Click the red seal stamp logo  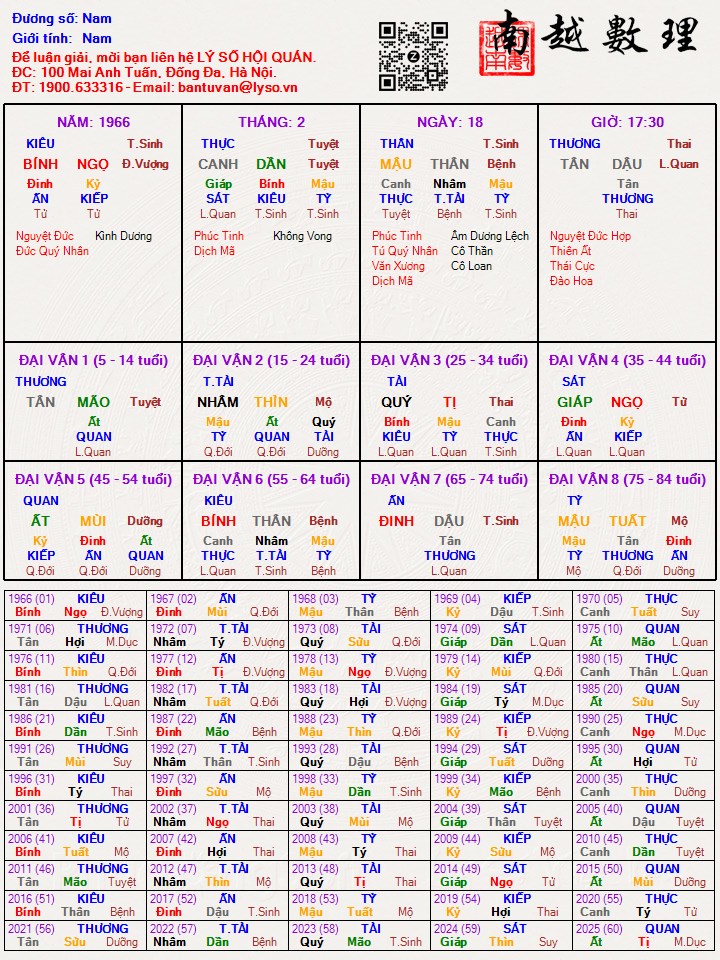[x=507, y=48]
